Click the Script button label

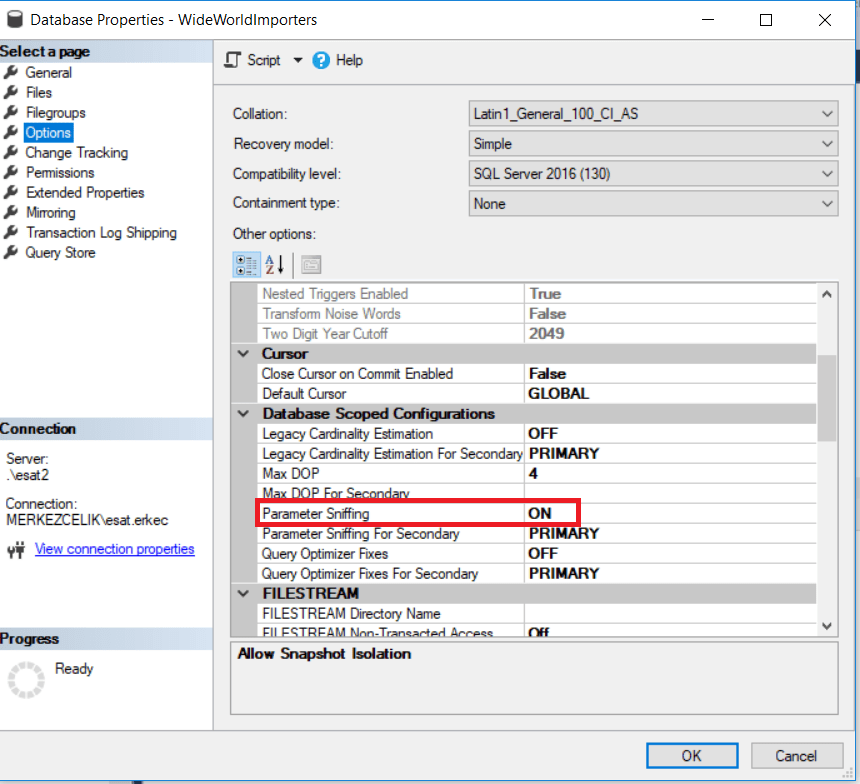264,60
